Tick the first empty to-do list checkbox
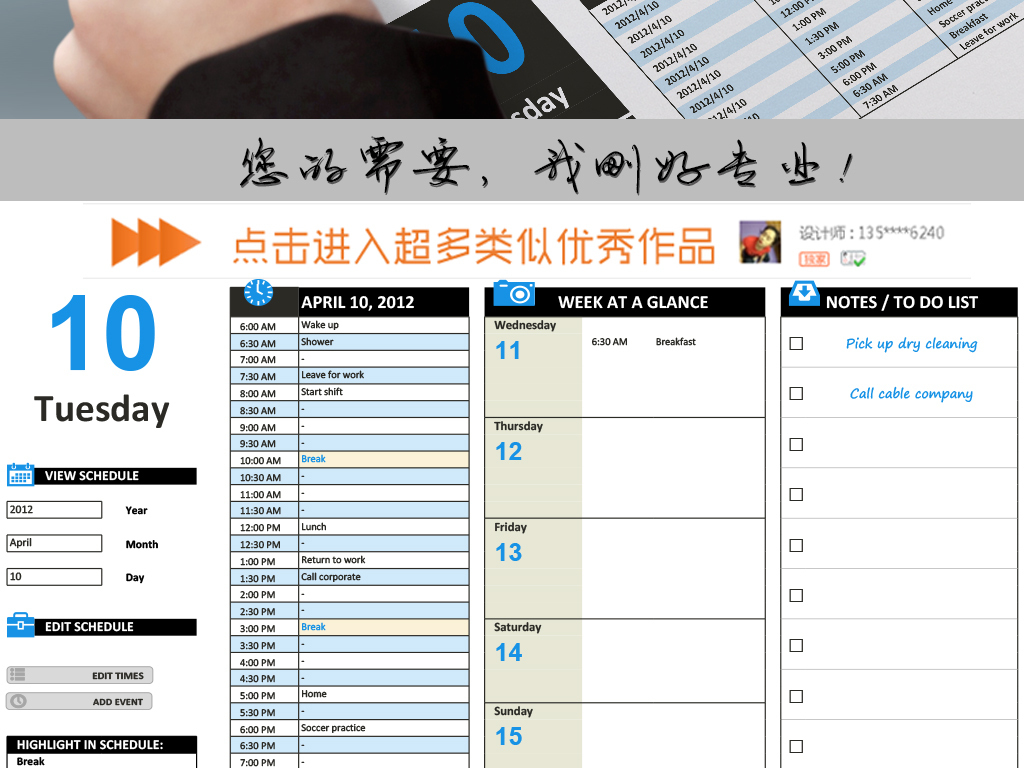Screen dimensions: 1024x768 (x=796, y=444)
